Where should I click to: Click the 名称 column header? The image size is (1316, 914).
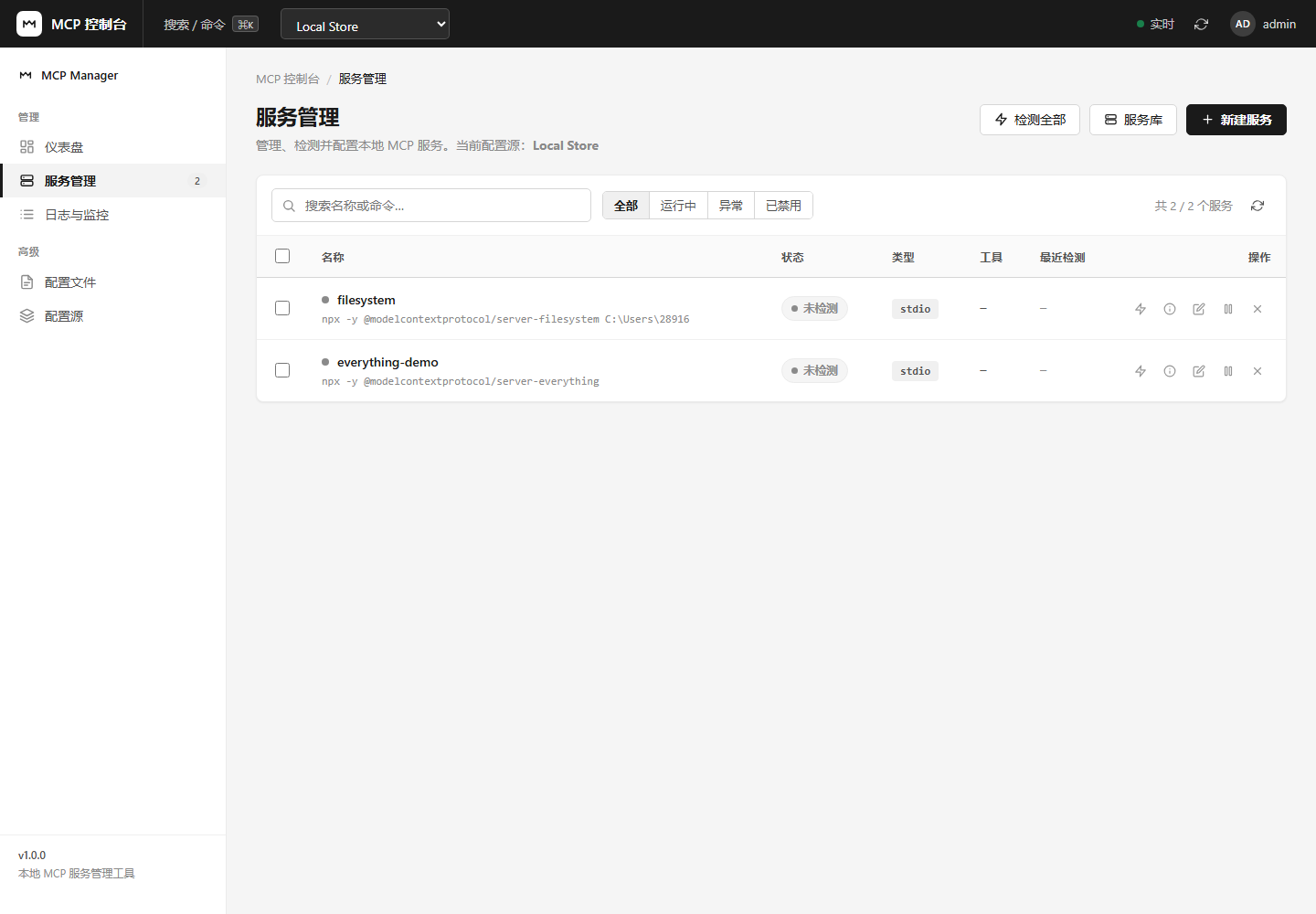click(333, 258)
